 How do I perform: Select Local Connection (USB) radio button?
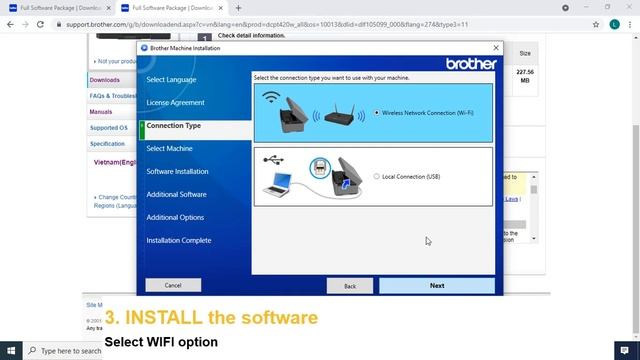(x=376, y=176)
